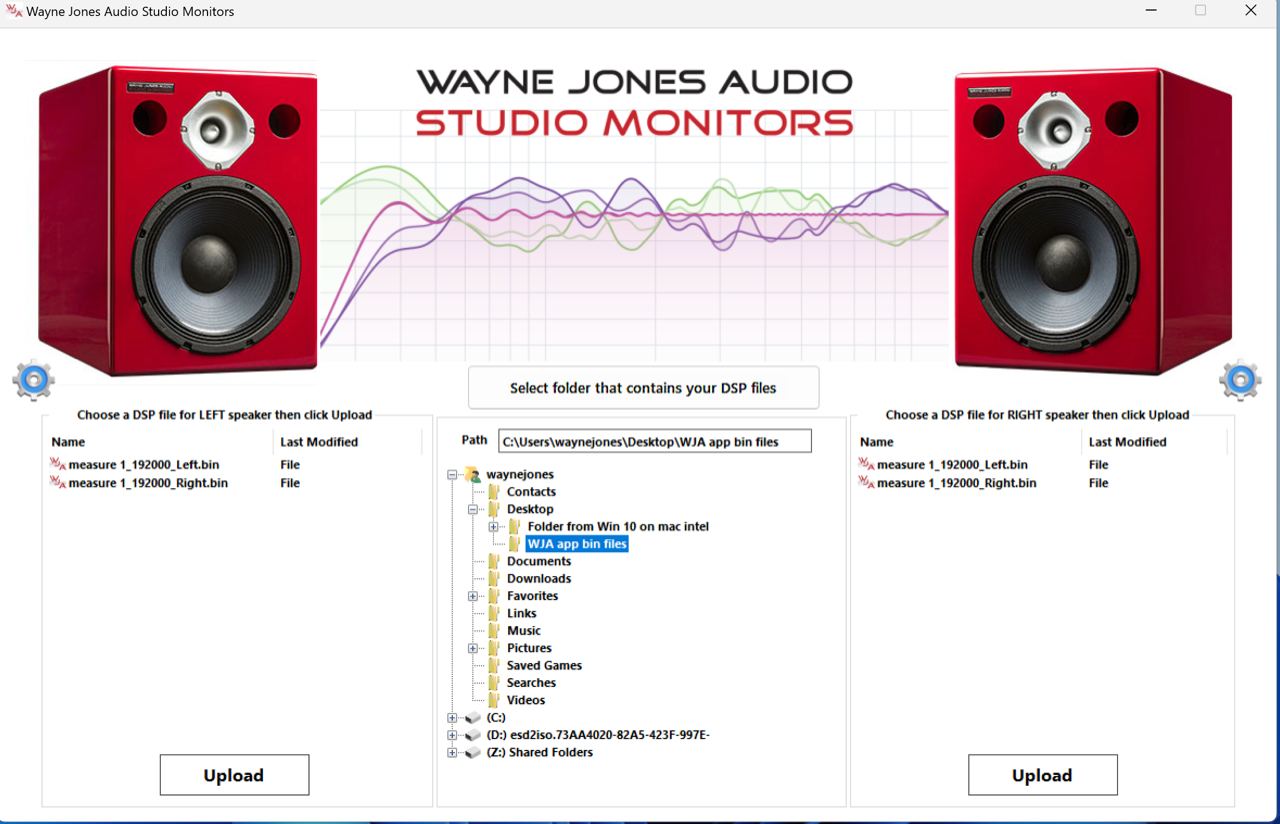Expand Folder from Win 10 on mac intel
The image size is (1280, 824).
(x=494, y=527)
